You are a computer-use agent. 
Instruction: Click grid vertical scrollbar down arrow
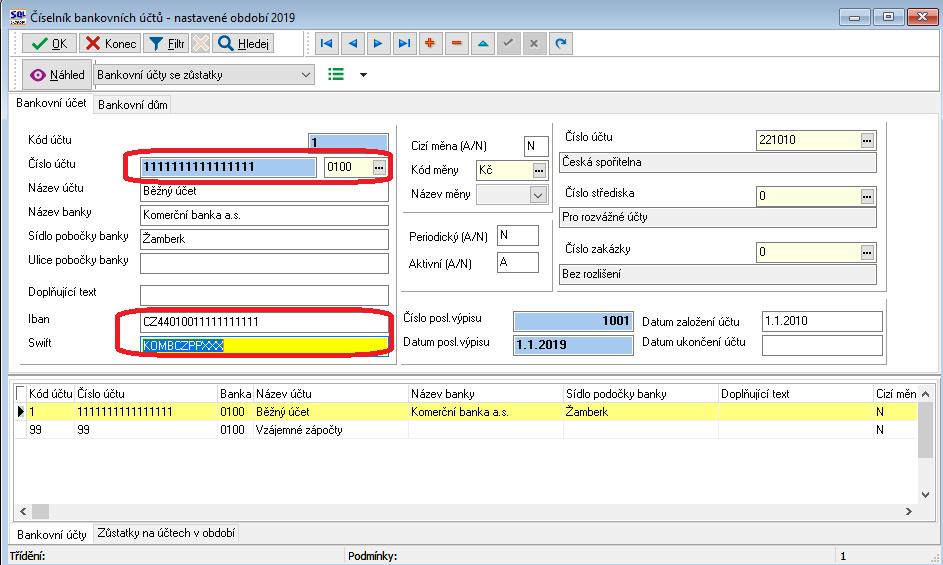coord(926,495)
